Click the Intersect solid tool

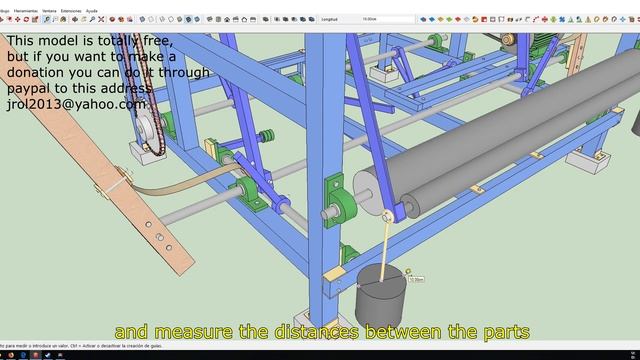pos(277,19)
